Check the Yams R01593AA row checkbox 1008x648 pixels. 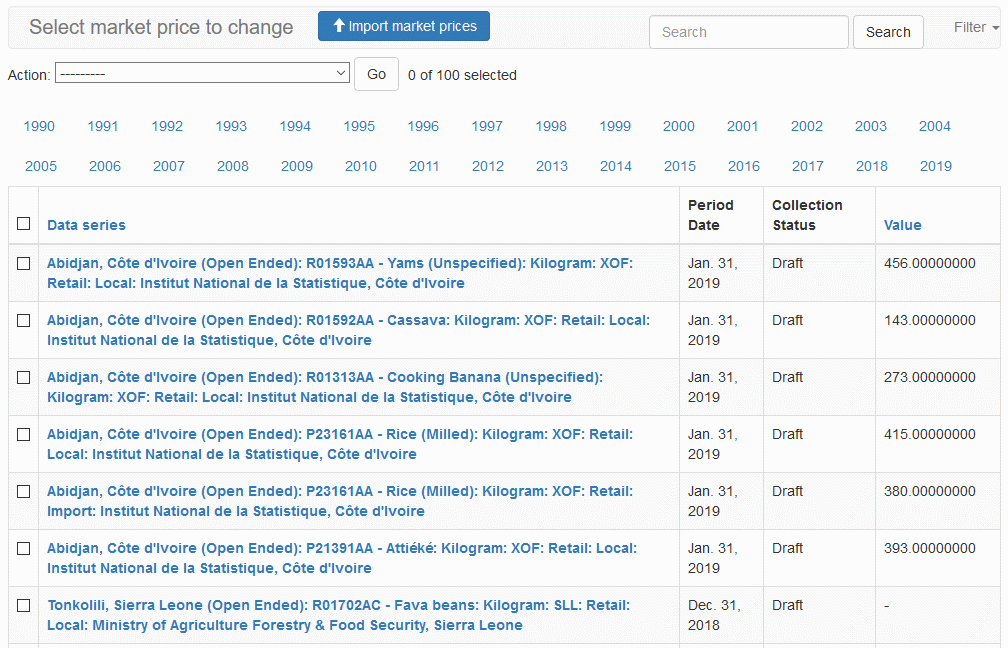pyautogui.click(x=24, y=264)
